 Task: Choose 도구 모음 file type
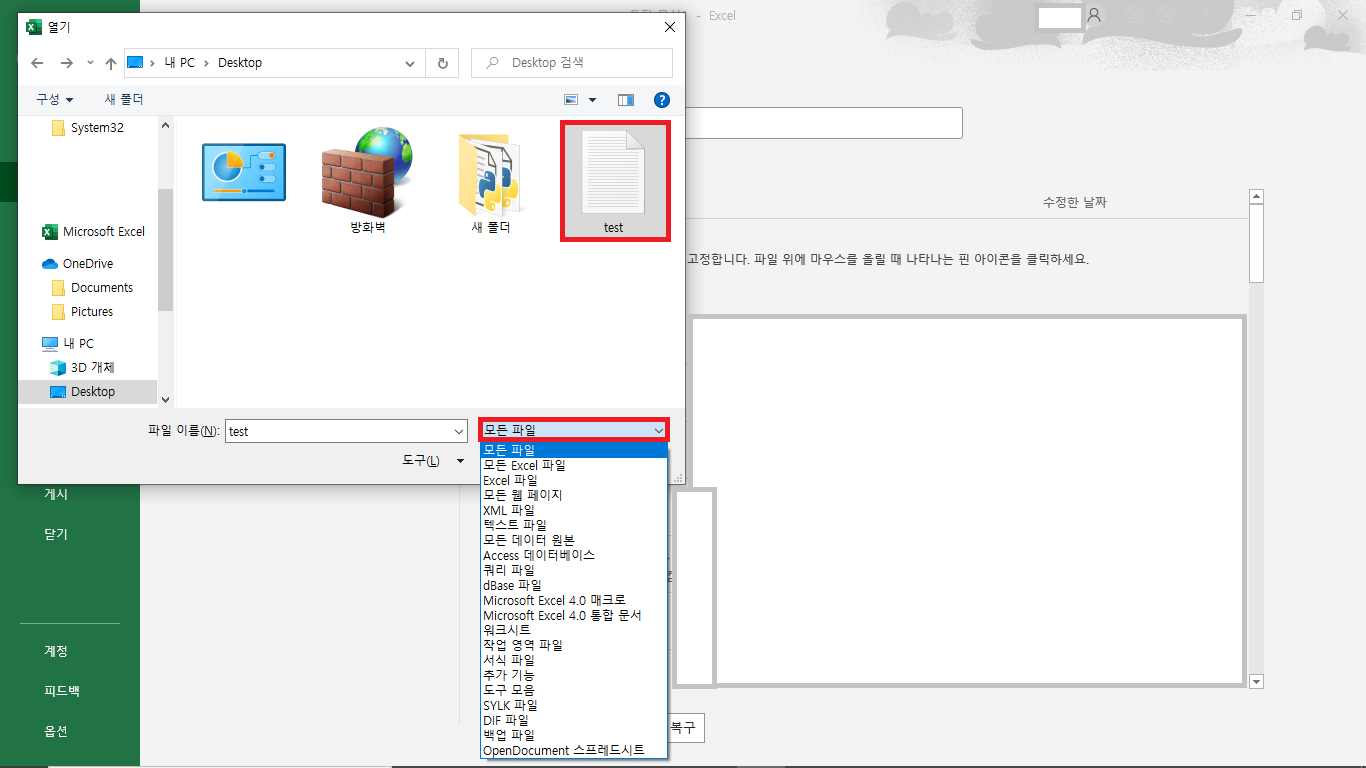pos(573,690)
